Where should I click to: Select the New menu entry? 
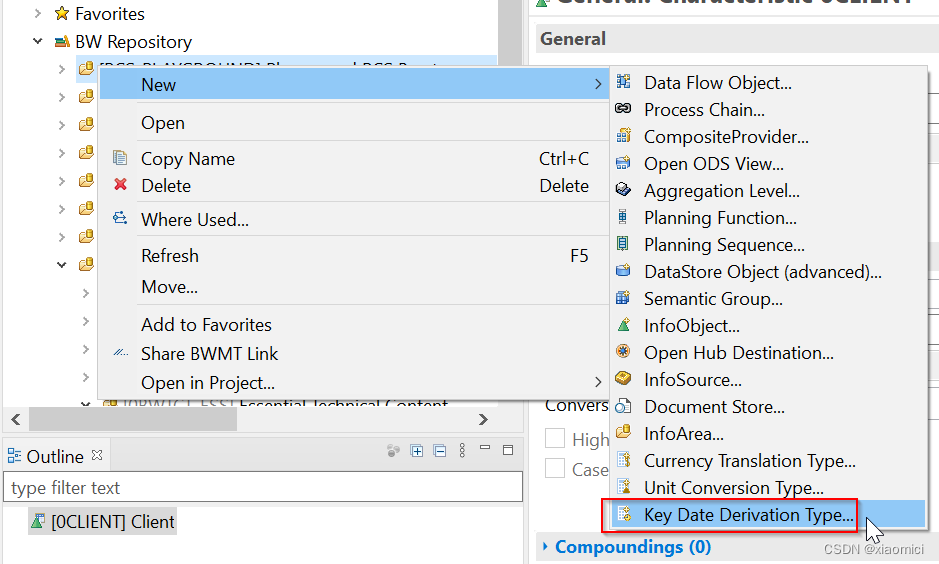(355, 84)
